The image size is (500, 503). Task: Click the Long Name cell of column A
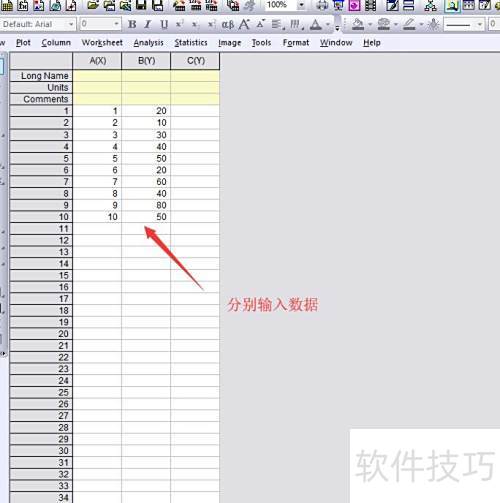click(97, 76)
